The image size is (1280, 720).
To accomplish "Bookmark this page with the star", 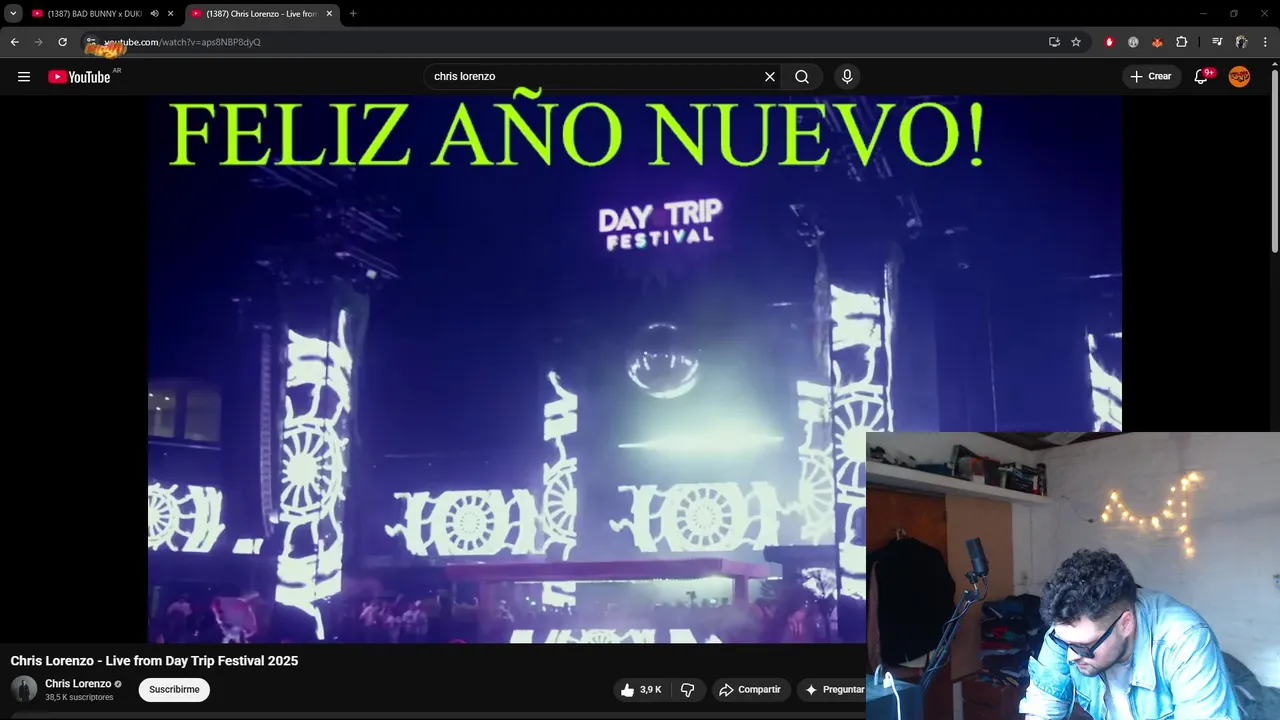I will pos(1076,42).
